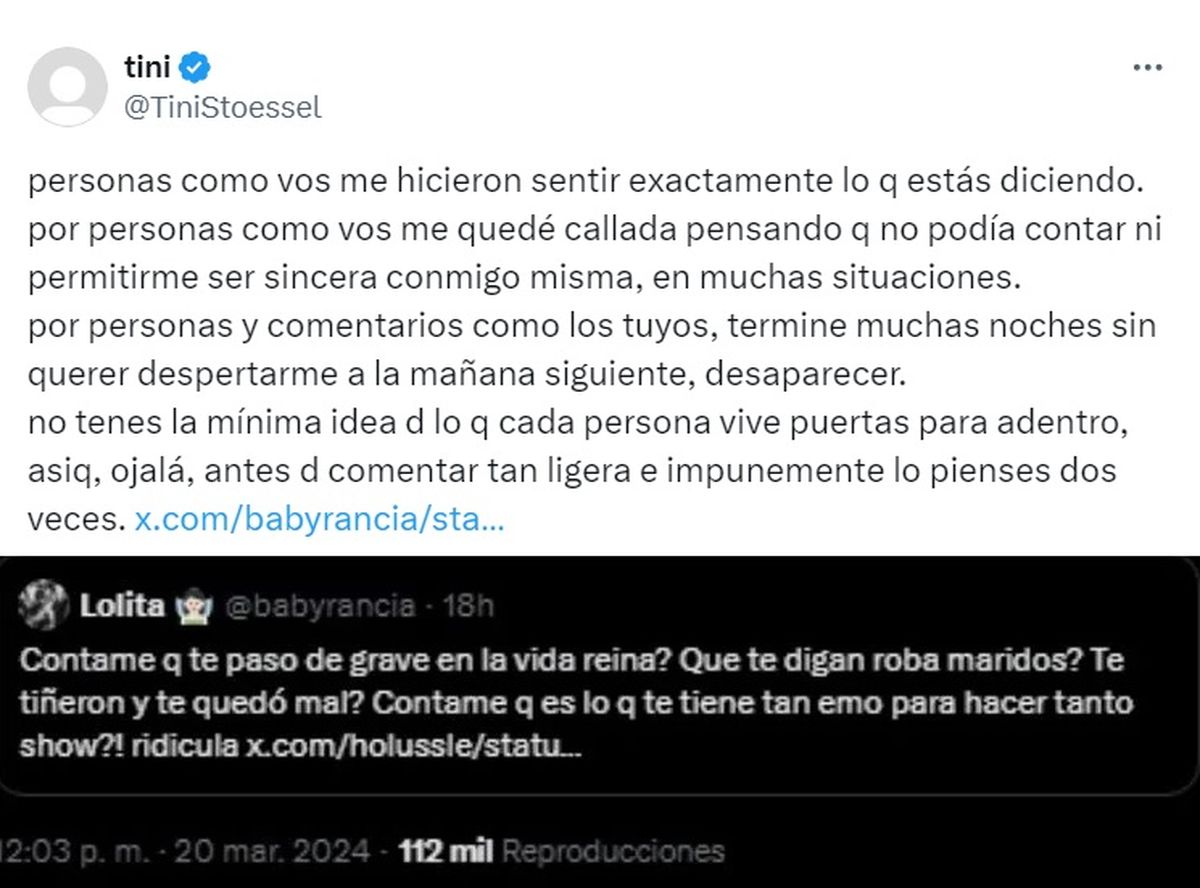Open the x.com/holussle link in the quoted tweet
1200x888 pixels.
pyautogui.click(x=414, y=747)
